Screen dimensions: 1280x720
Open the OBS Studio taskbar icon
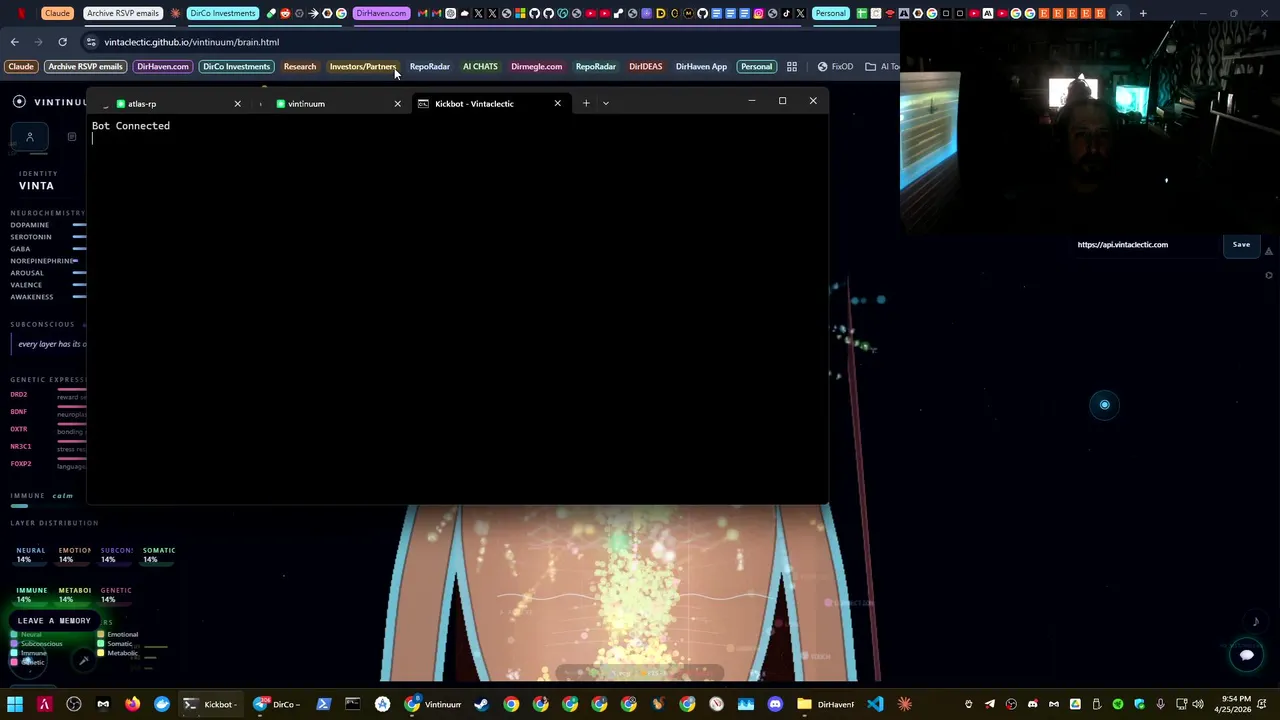coord(74,704)
